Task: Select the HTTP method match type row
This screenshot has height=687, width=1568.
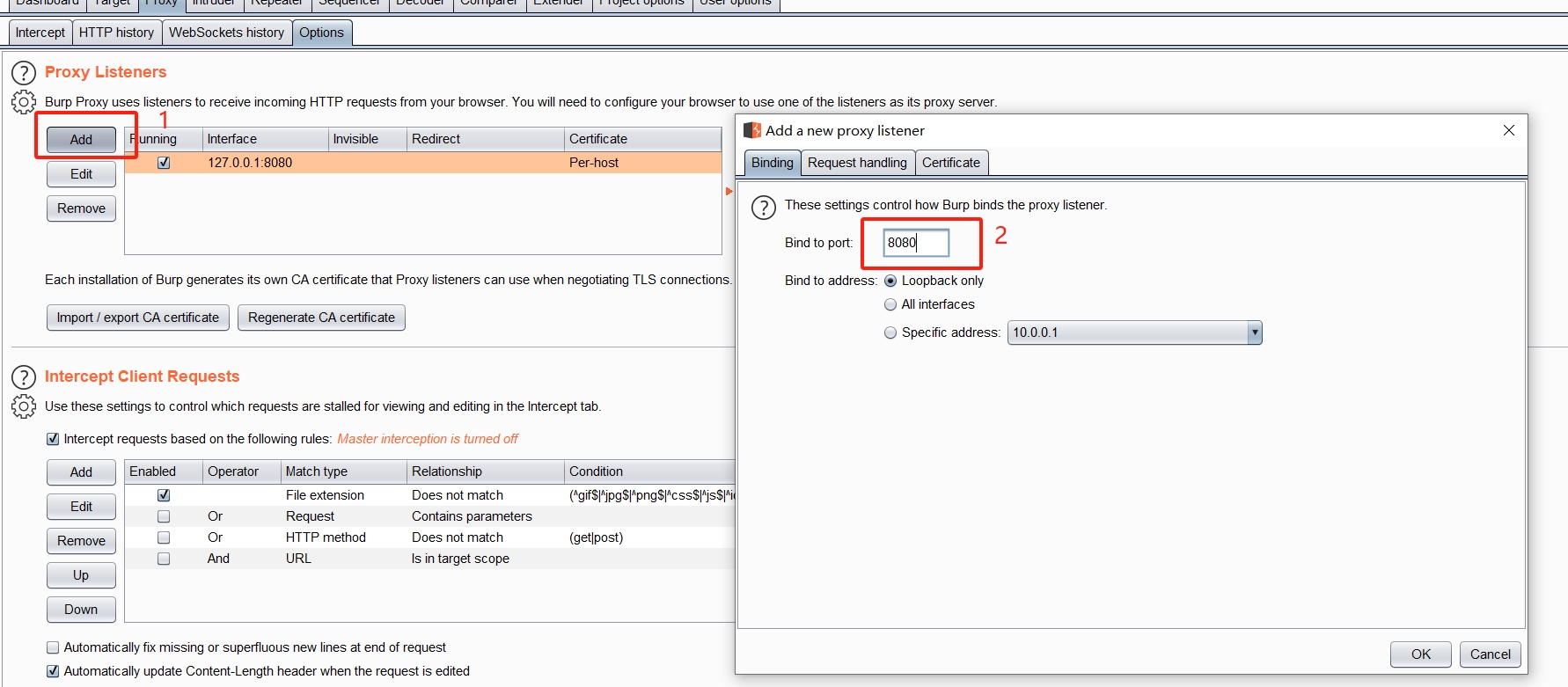Action: pos(429,537)
